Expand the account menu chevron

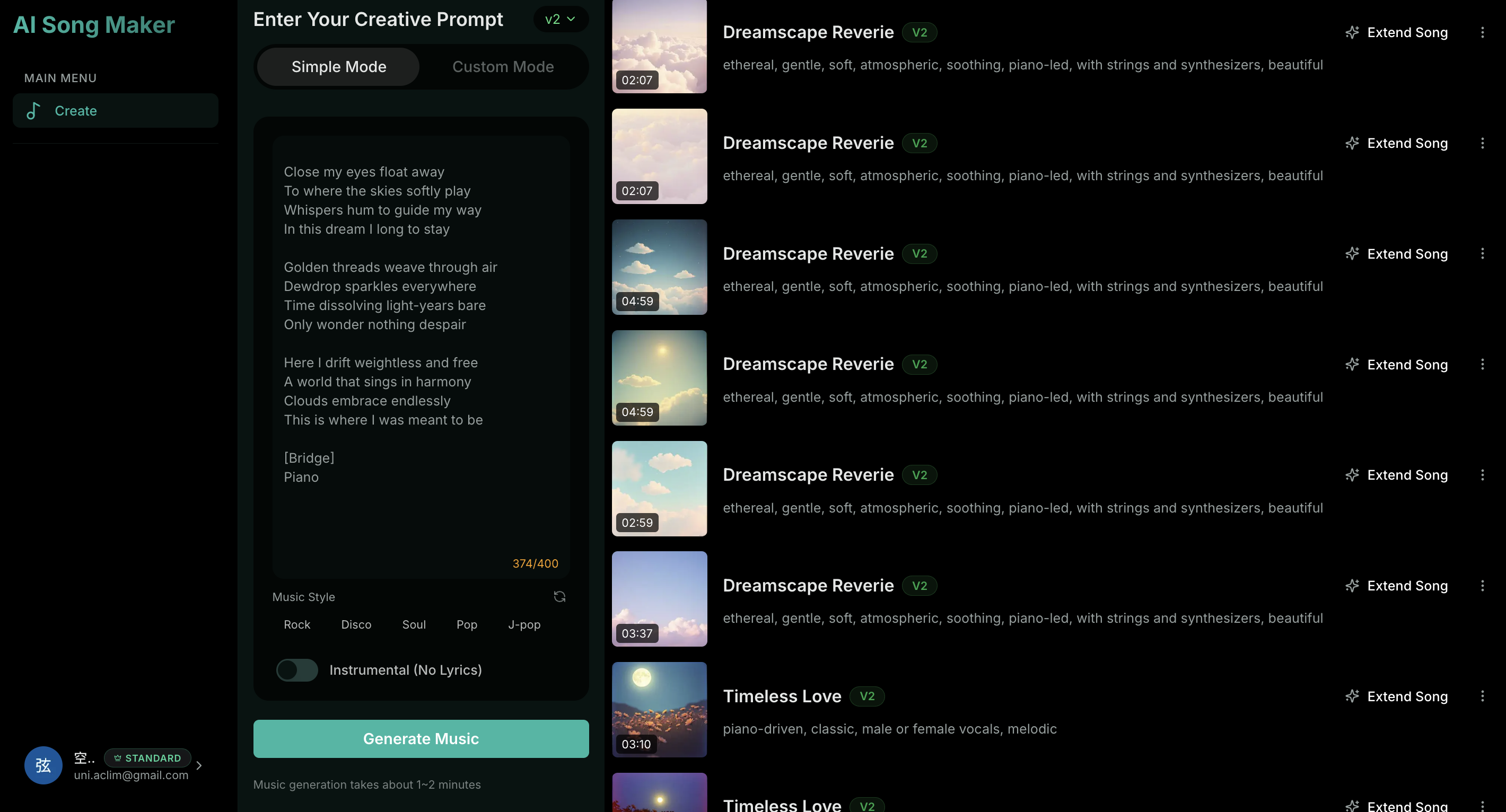tap(199, 765)
